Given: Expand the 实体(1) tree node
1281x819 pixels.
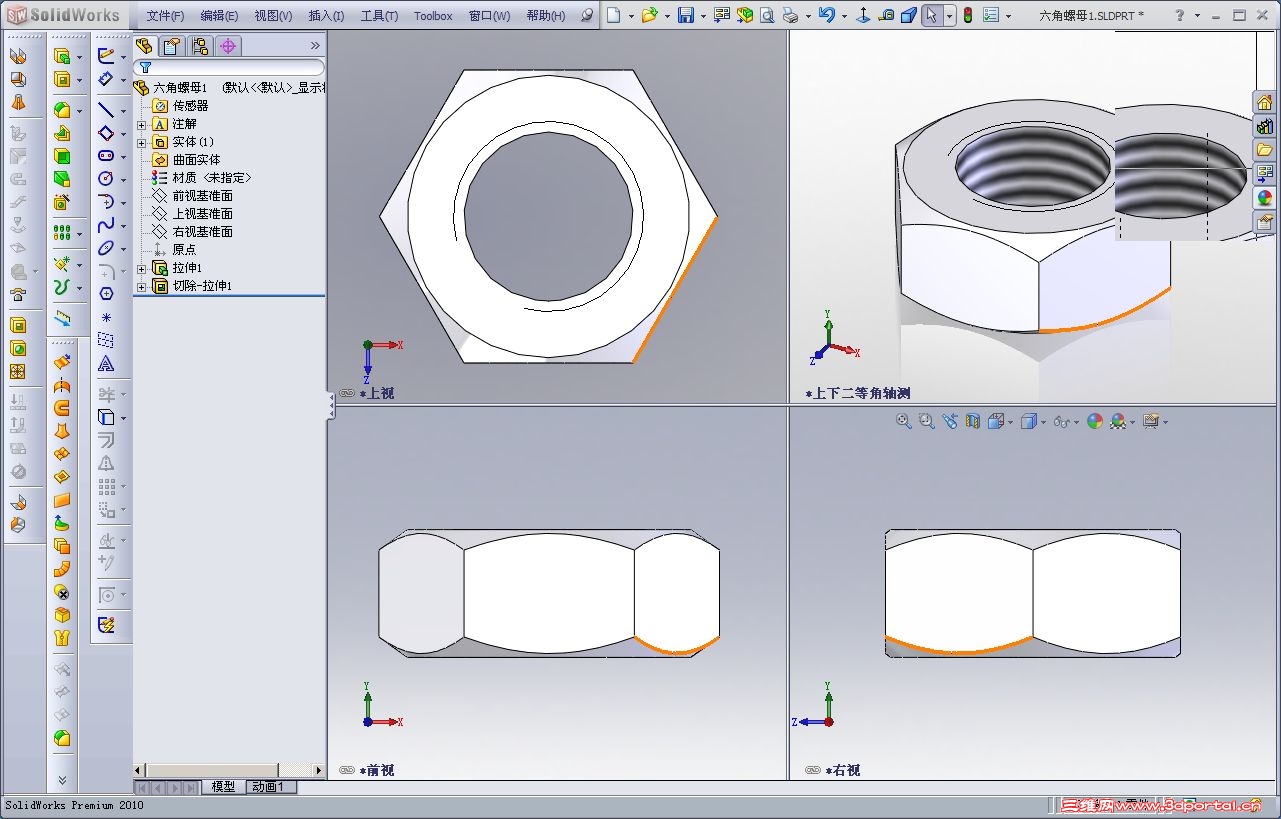Looking at the screenshot, I should [141, 142].
